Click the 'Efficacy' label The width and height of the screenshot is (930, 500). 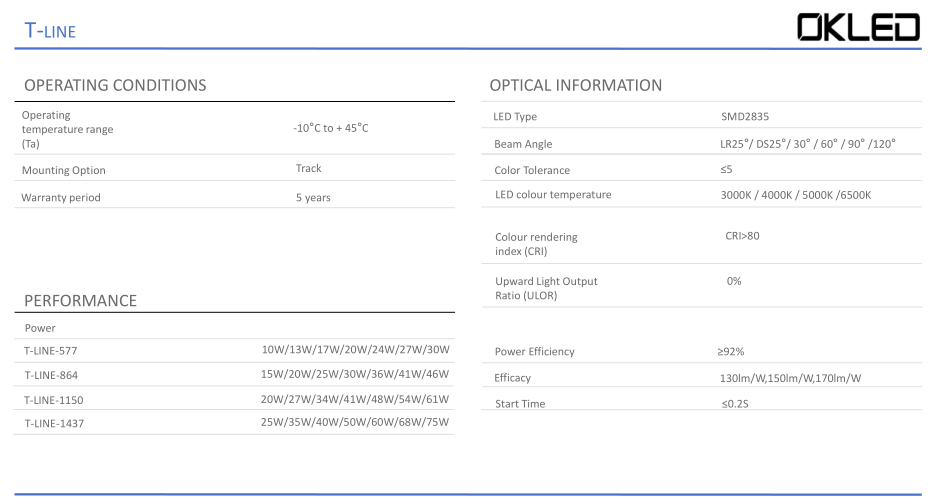click(512, 378)
